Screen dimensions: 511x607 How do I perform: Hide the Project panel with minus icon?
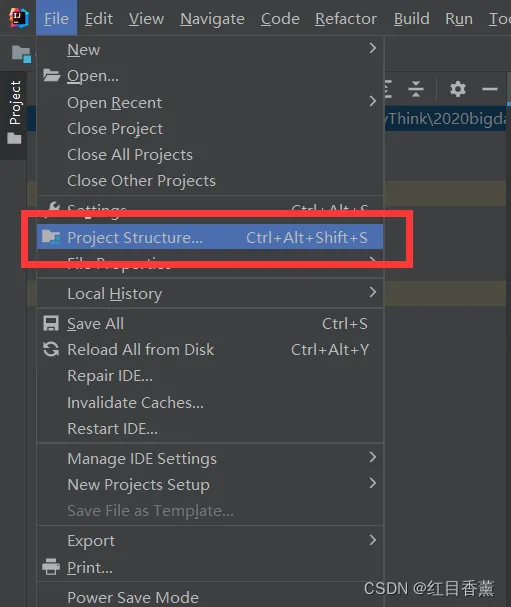[x=490, y=89]
